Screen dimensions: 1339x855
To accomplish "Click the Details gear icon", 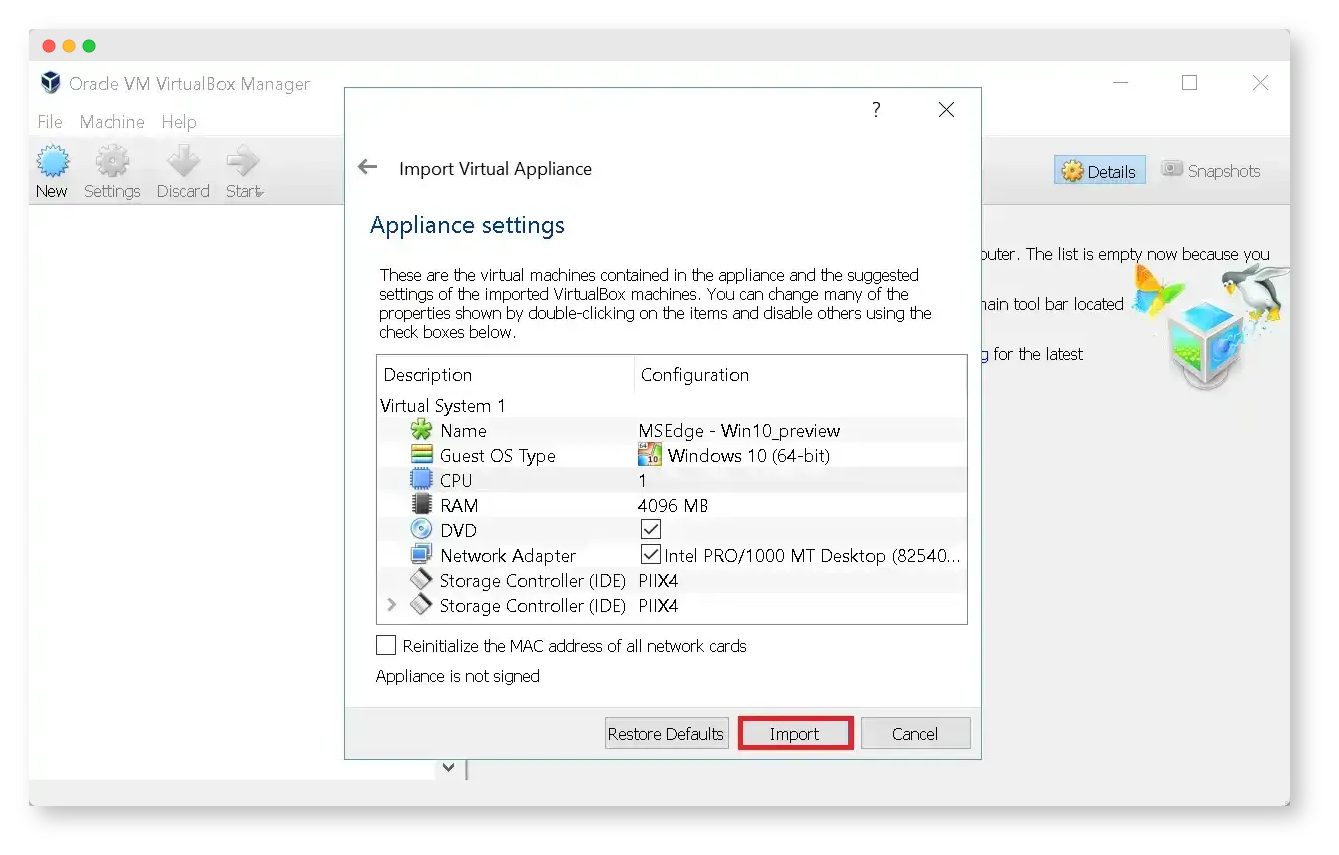I will tap(1072, 172).
